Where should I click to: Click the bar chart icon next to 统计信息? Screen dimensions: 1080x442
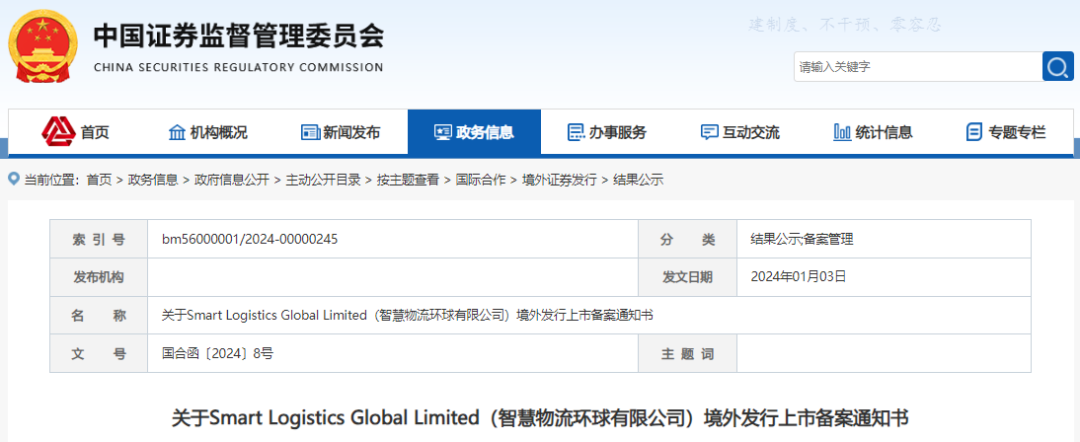pyautogui.click(x=842, y=132)
